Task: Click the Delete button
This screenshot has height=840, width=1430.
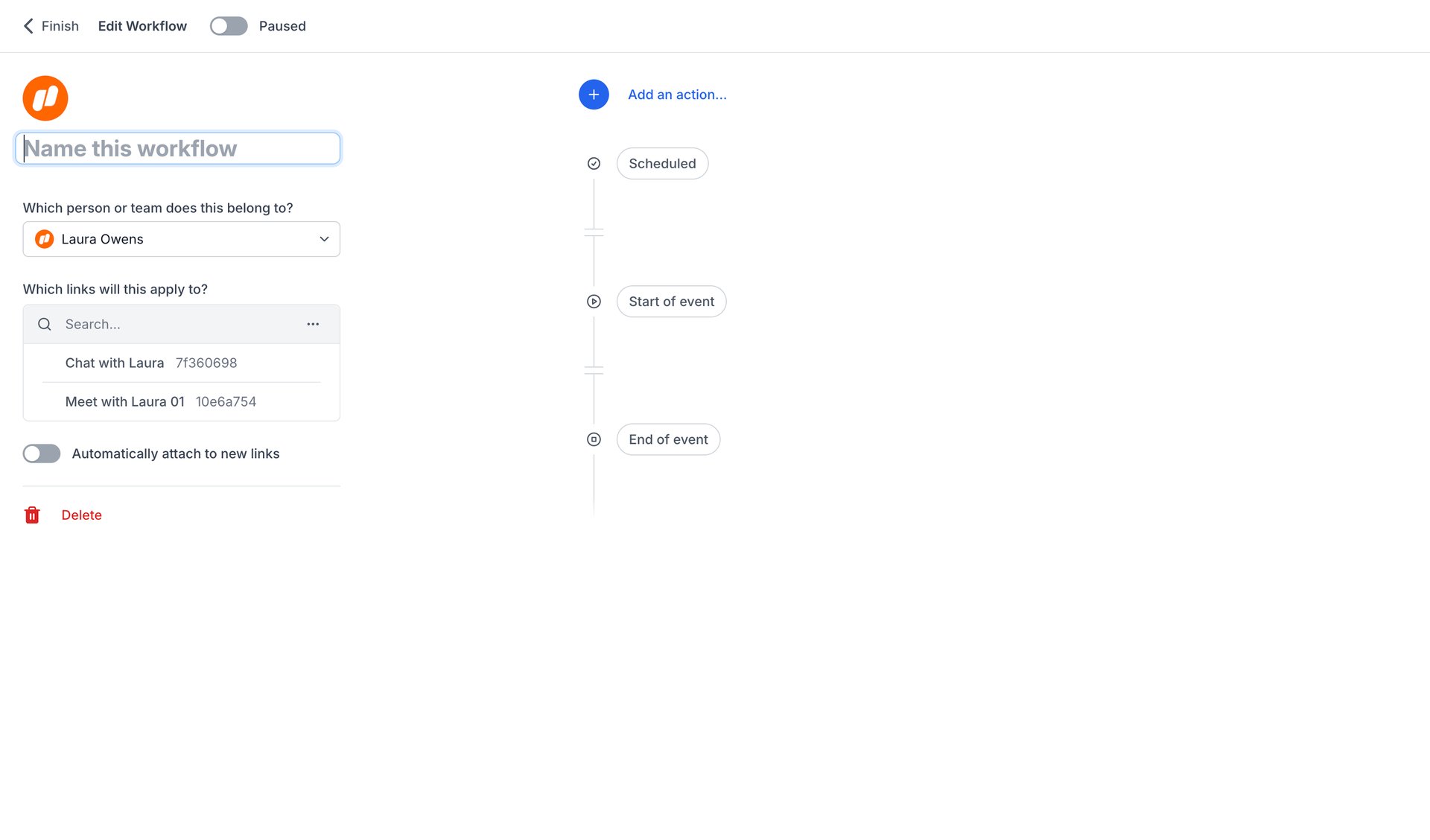Action: 81,515
